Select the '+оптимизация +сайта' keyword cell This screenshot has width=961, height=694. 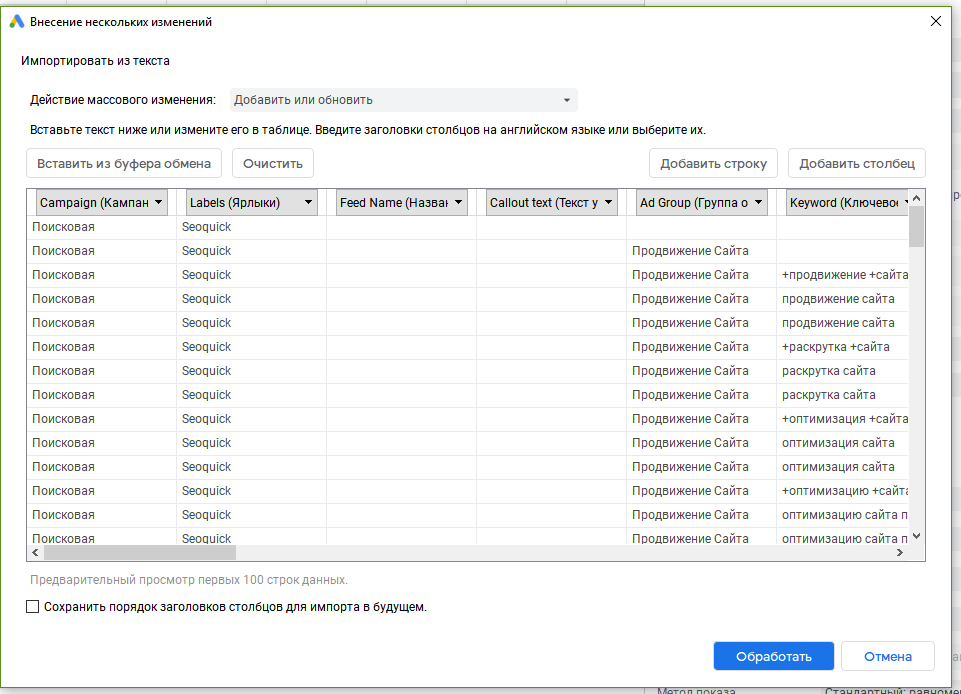pyautogui.click(x=842, y=419)
